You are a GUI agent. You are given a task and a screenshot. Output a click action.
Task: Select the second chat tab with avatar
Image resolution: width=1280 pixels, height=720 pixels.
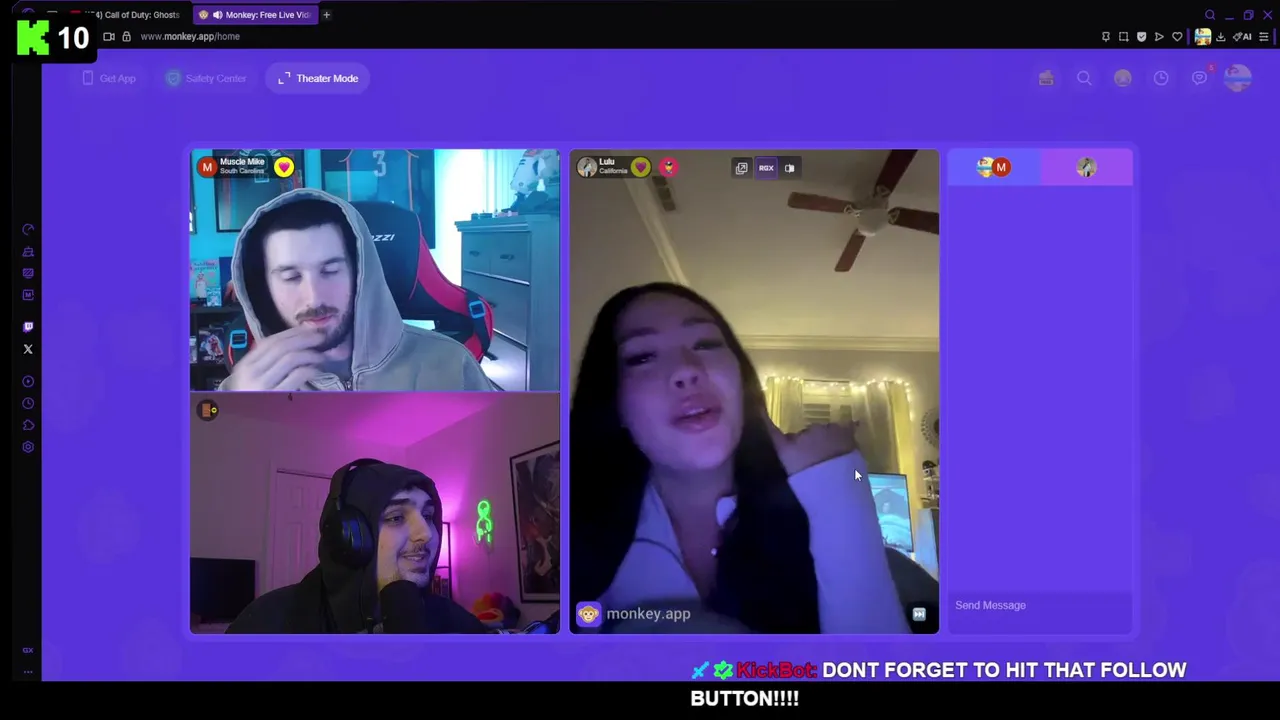tap(1087, 167)
